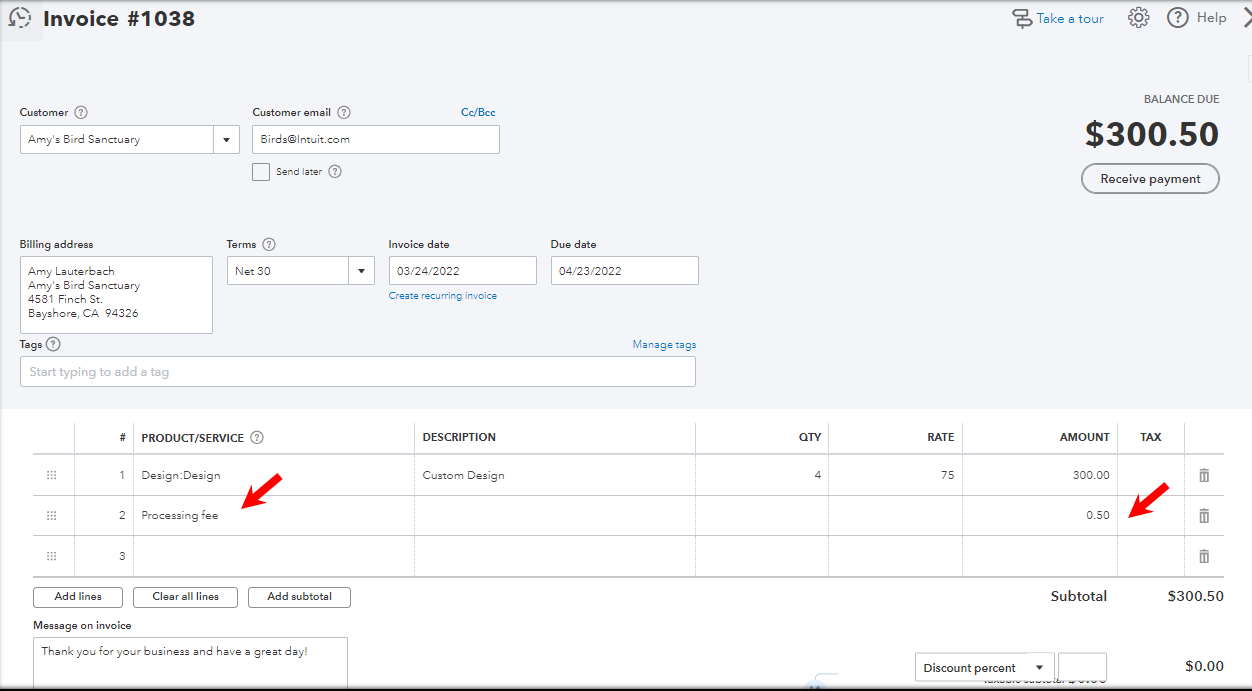
Task: Click the Help question mark icon
Action: (1177, 17)
